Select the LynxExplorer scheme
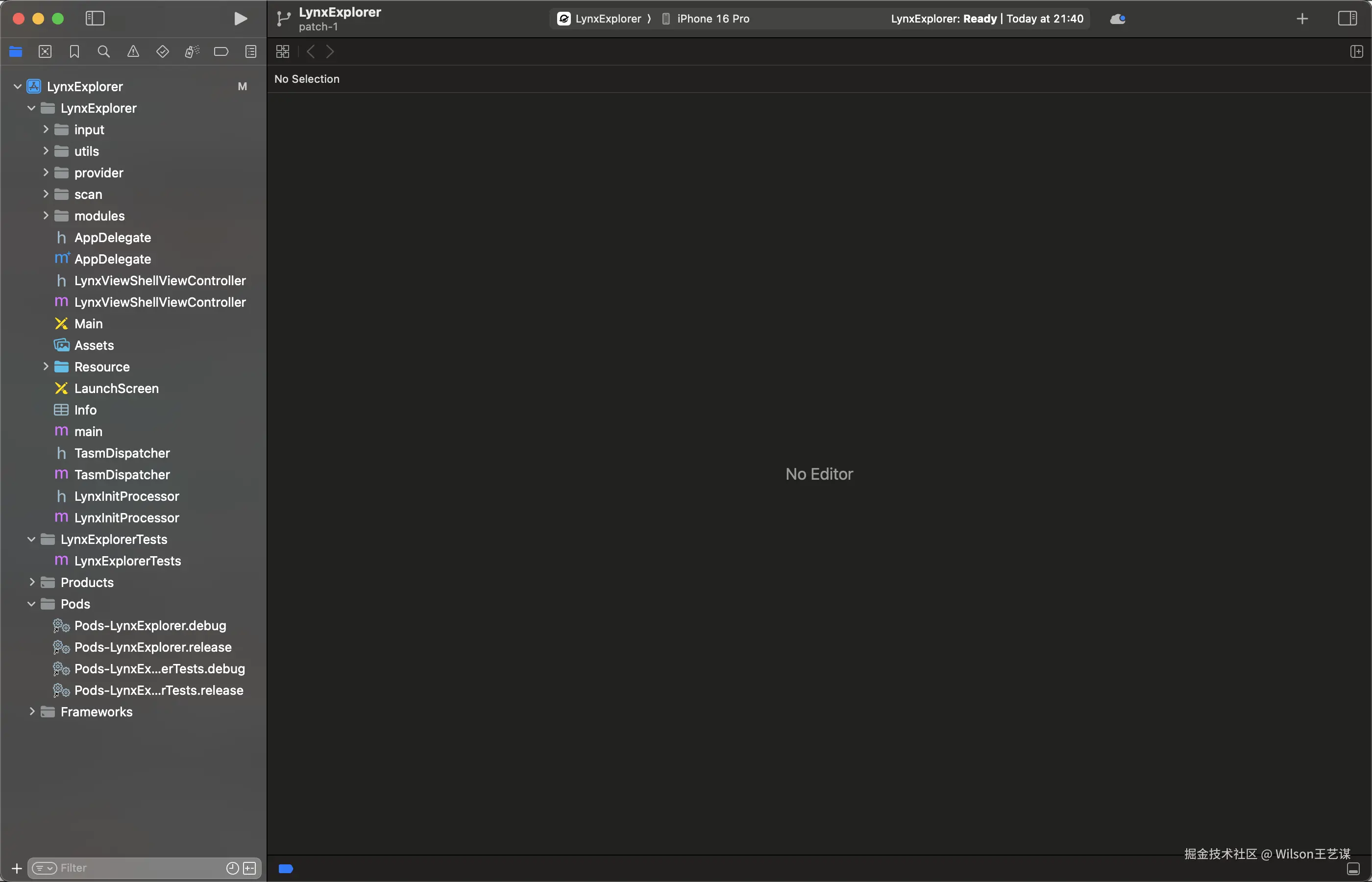The image size is (1372, 882). [x=600, y=19]
